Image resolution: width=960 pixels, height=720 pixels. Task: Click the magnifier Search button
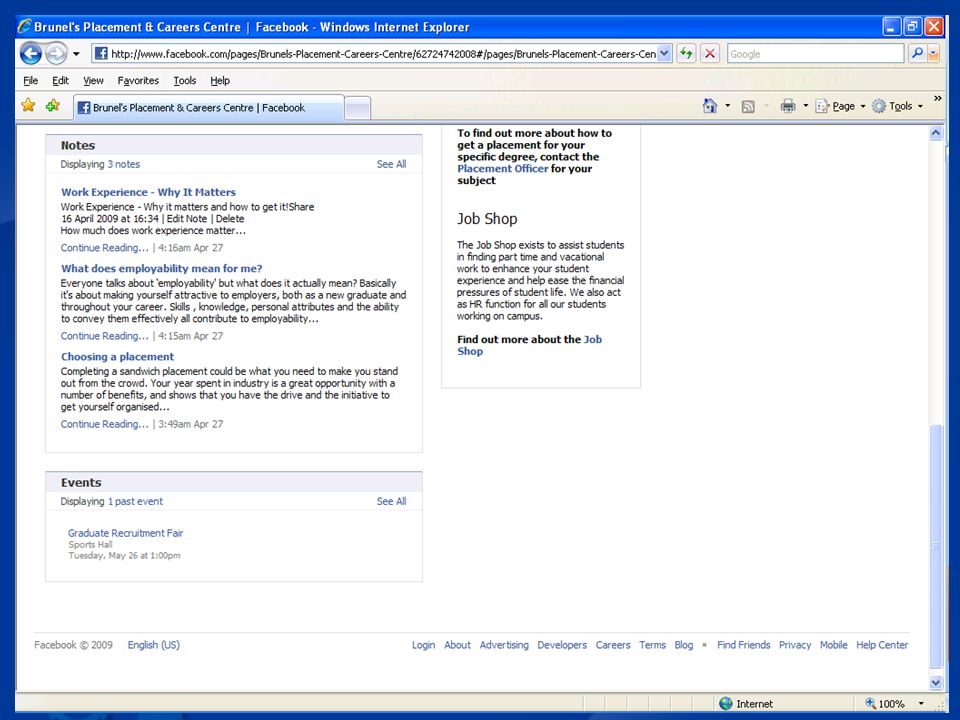pyautogui.click(x=917, y=54)
